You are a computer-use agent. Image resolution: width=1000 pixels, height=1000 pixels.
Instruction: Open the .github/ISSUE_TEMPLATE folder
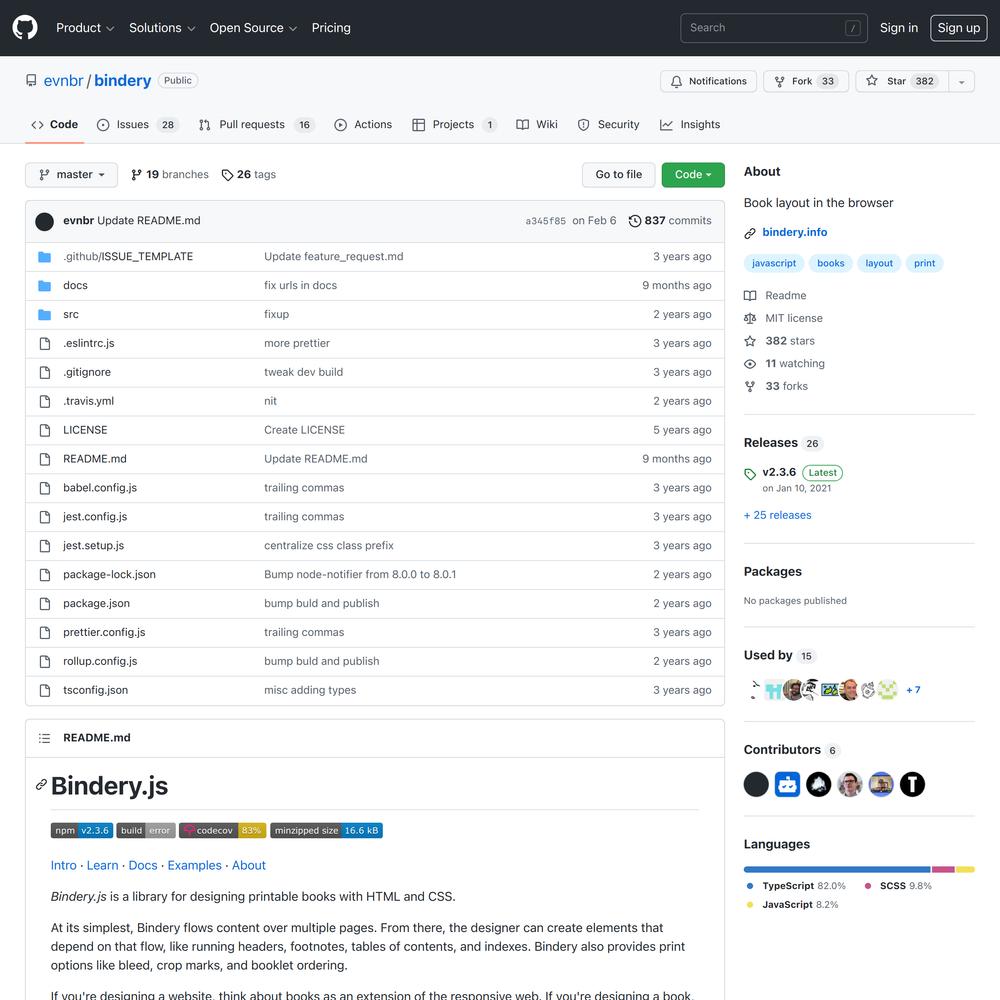128,256
